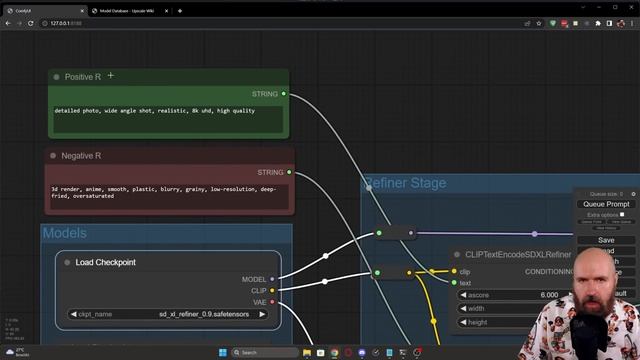
Task: Toggle collapse dot on Load Checkpoint node
Action: pyautogui.click(x=67, y=262)
